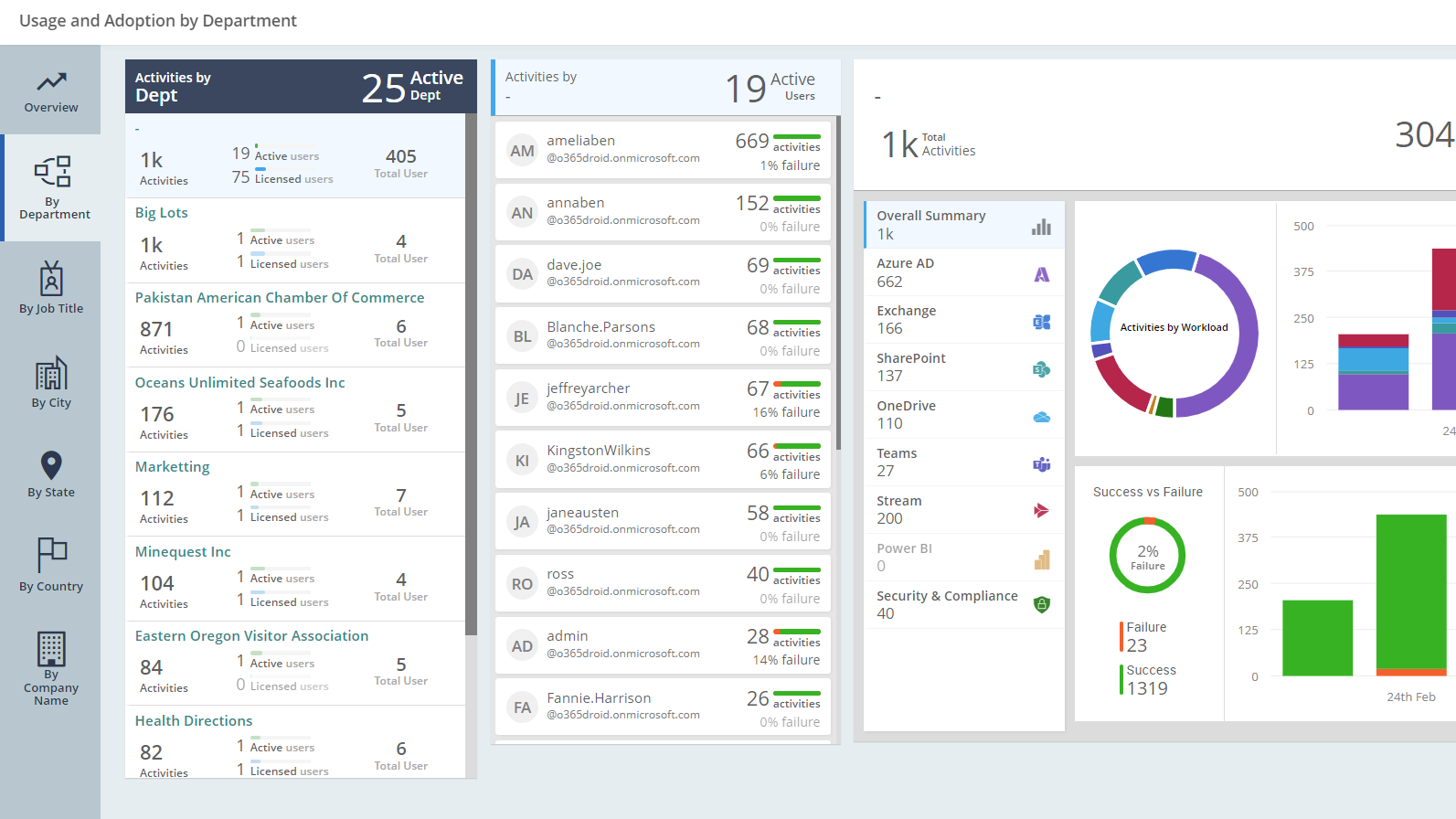Open the Teams workload row
The image size is (1456, 819).
point(963,463)
